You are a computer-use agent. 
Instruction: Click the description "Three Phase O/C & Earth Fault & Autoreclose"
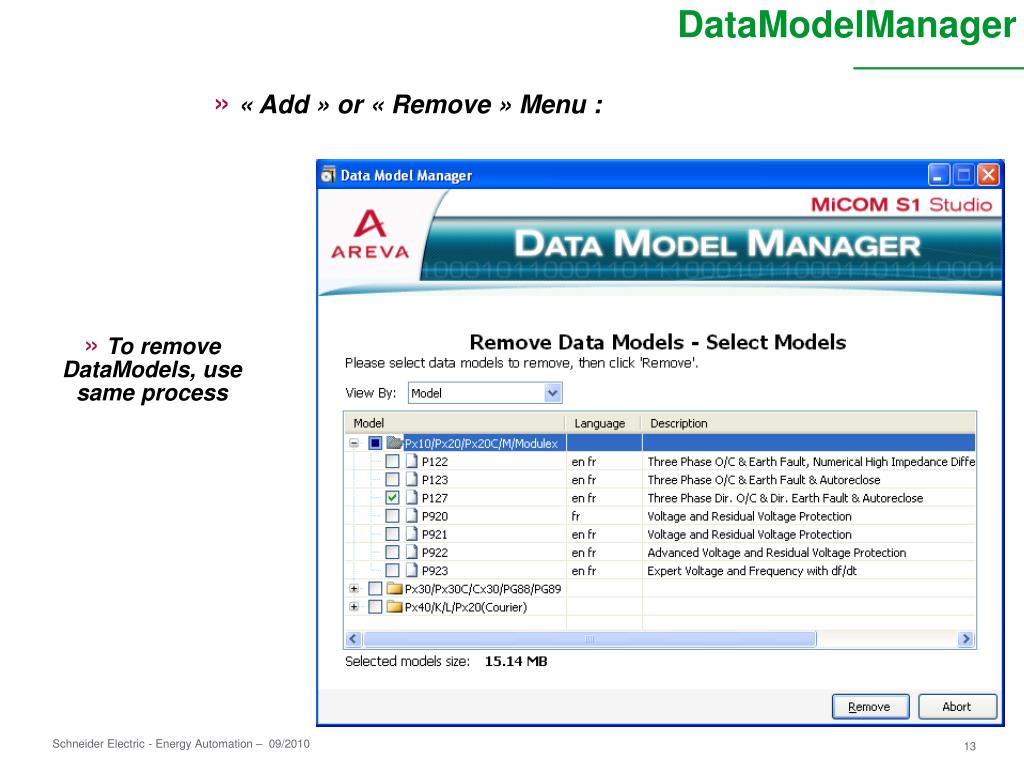pos(763,480)
